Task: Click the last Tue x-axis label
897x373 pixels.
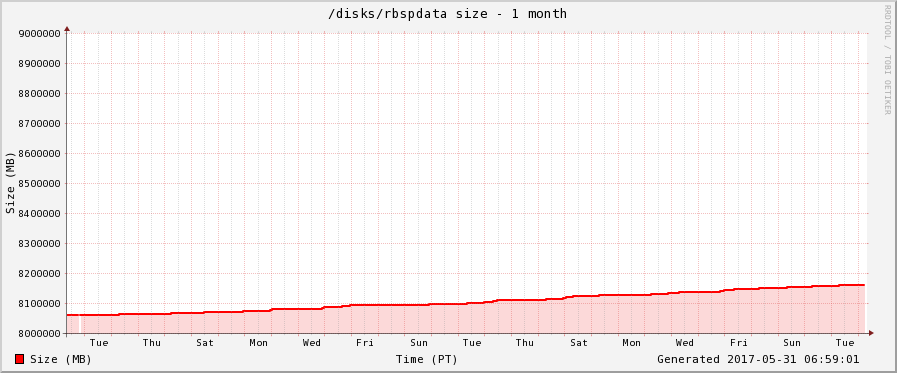Action: pos(845,343)
